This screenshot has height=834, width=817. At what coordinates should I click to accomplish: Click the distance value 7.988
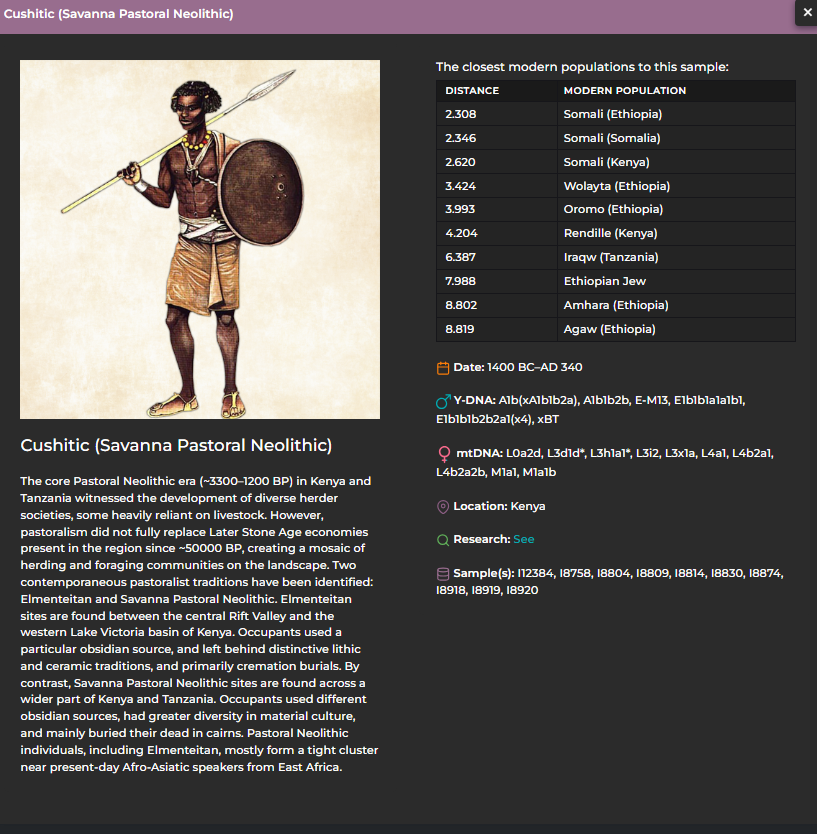(x=461, y=281)
